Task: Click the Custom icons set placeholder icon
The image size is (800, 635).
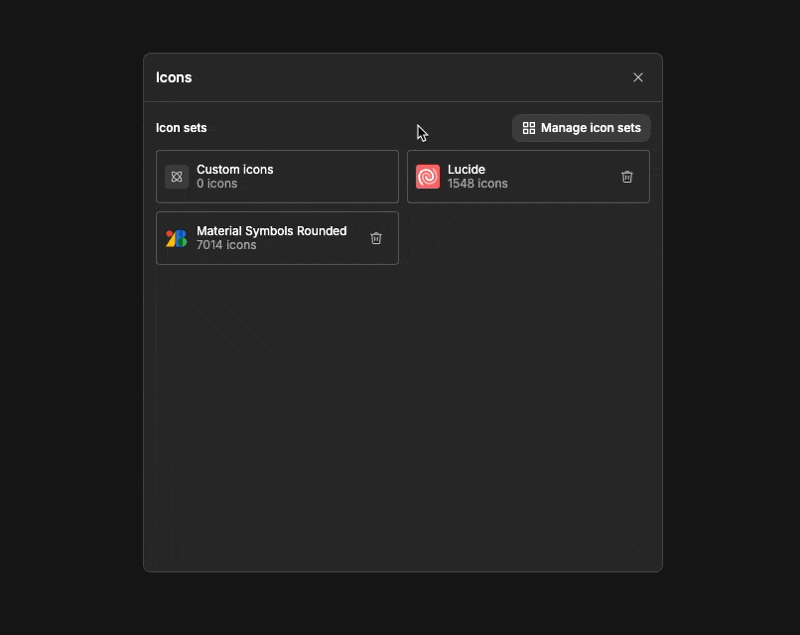Action: (177, 176)
